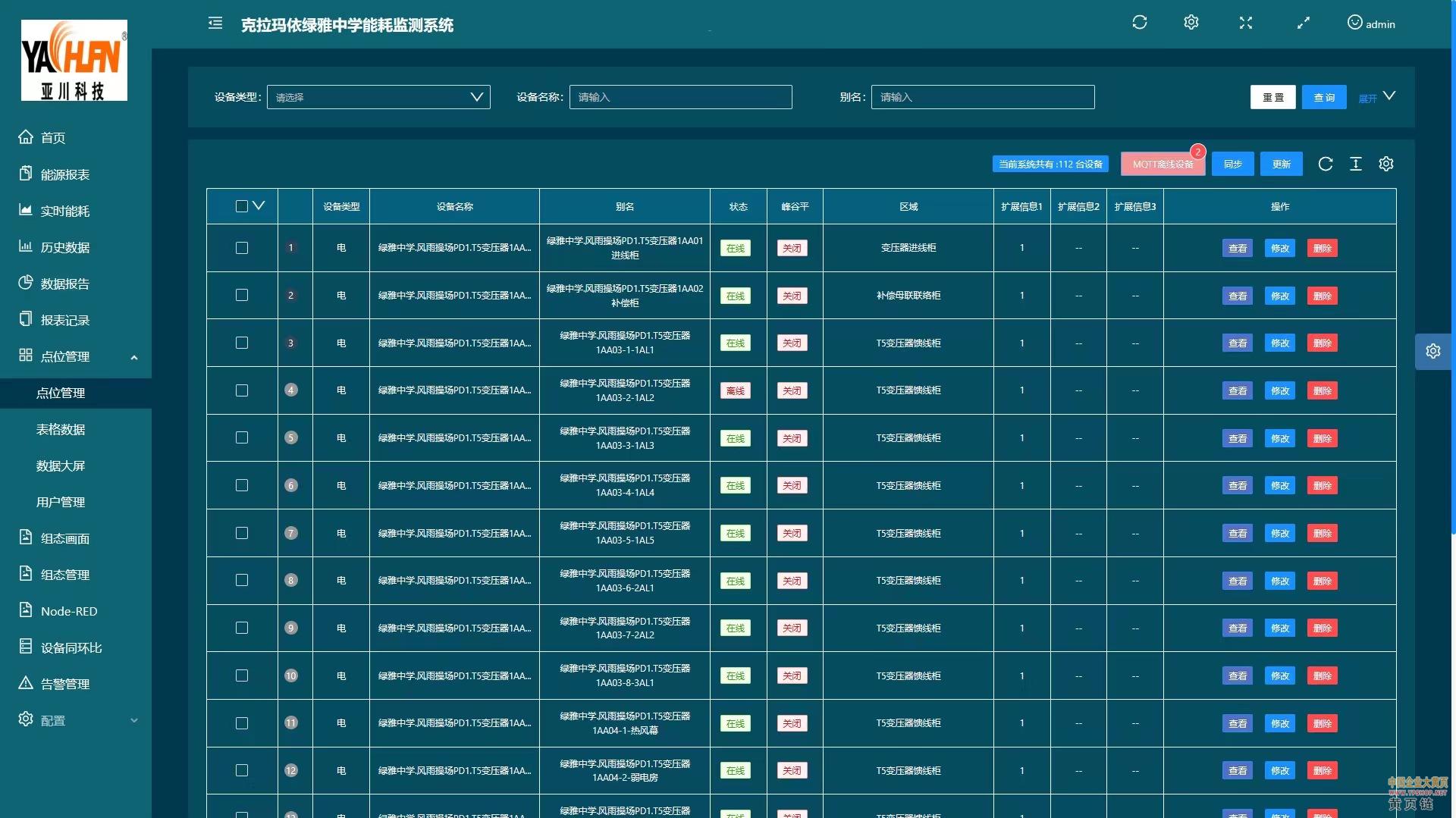Click the refresh icon in the top header

(x=1139, y=23)
